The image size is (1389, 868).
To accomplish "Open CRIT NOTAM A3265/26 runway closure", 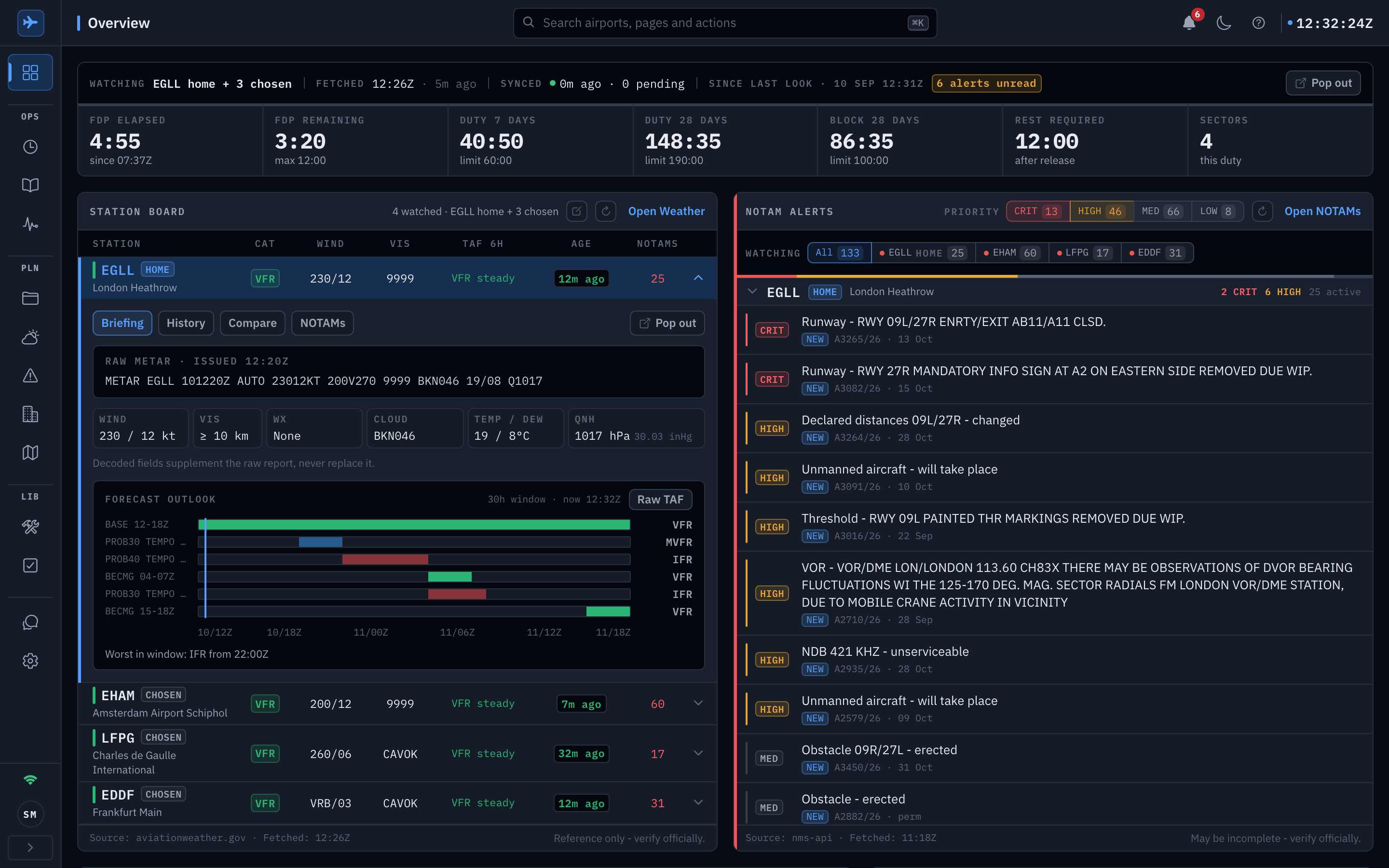I will (1054, 330).
